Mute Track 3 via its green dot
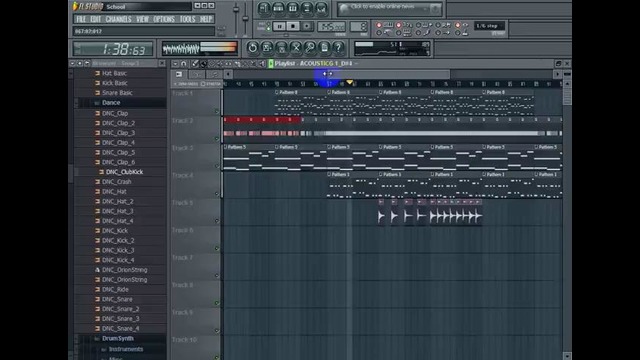Image resolution: width=640 pixels, height=360 pixels. pos(217,166)
